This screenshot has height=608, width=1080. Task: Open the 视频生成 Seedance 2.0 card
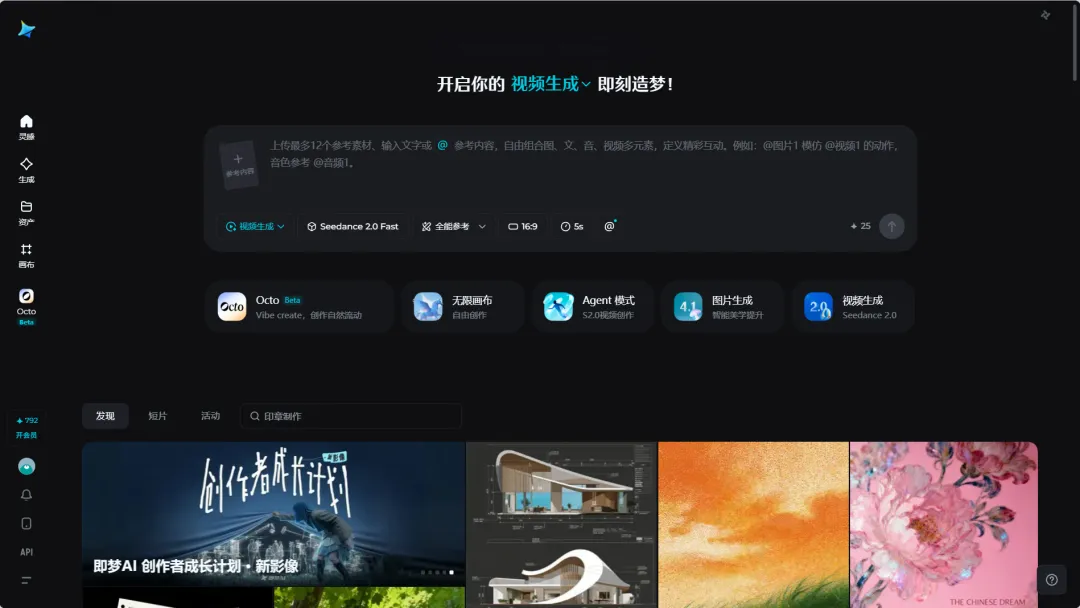point(853,307)
